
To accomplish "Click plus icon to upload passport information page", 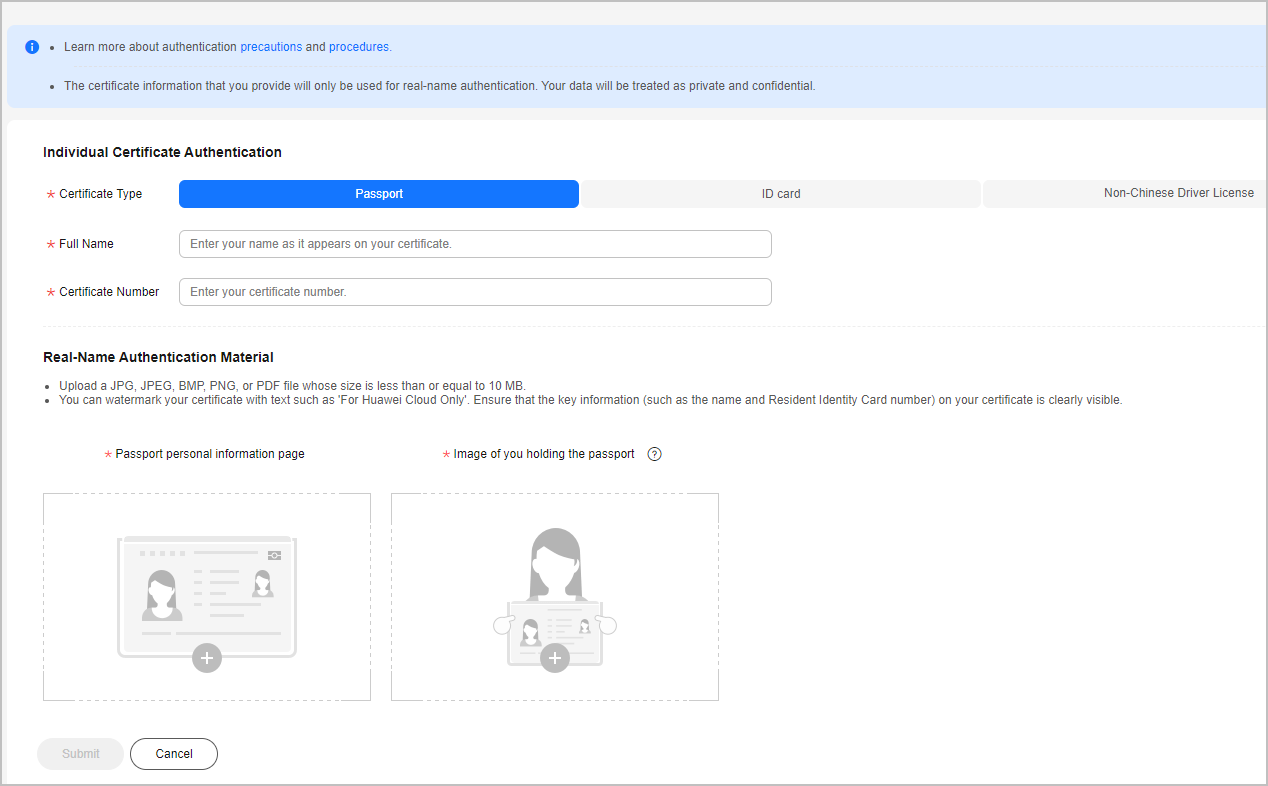I will 207,658.
